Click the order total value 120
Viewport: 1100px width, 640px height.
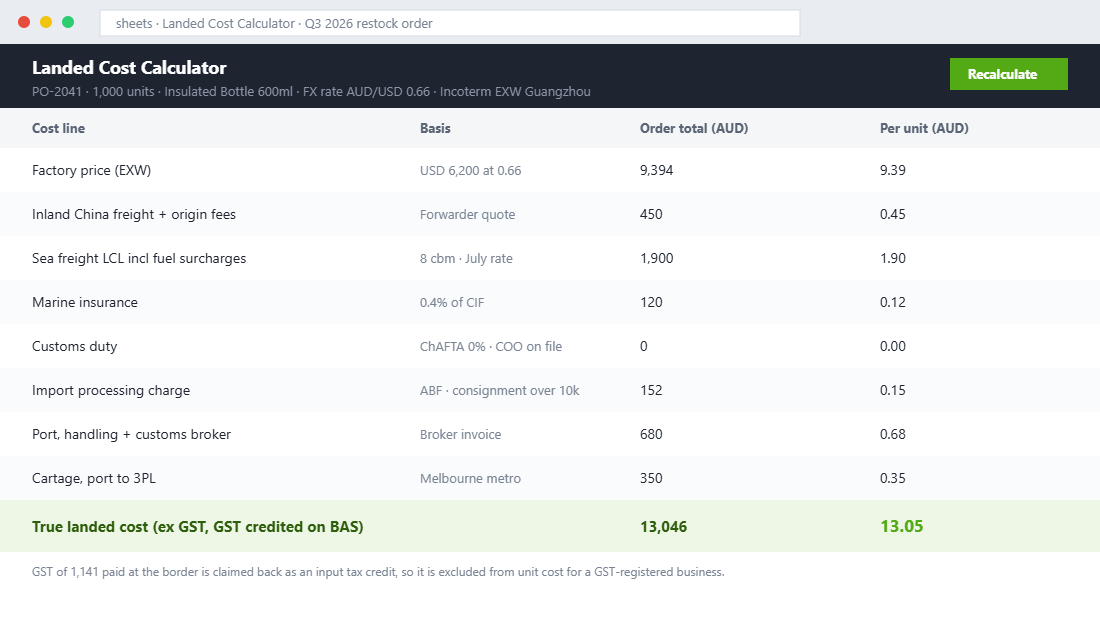(x=650, y=302)
